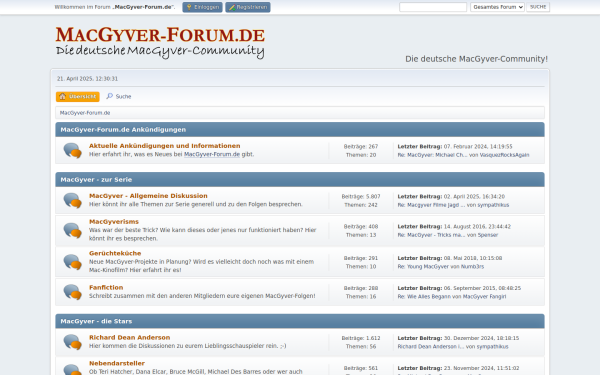Click the SUCHE search button
The height and width of the screenshot is (375, 600).
click(538, 7)
